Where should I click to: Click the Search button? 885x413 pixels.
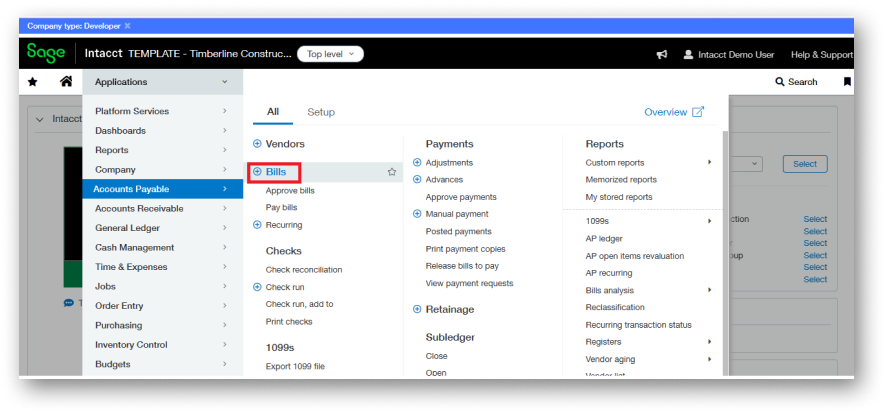coord(796,82)
